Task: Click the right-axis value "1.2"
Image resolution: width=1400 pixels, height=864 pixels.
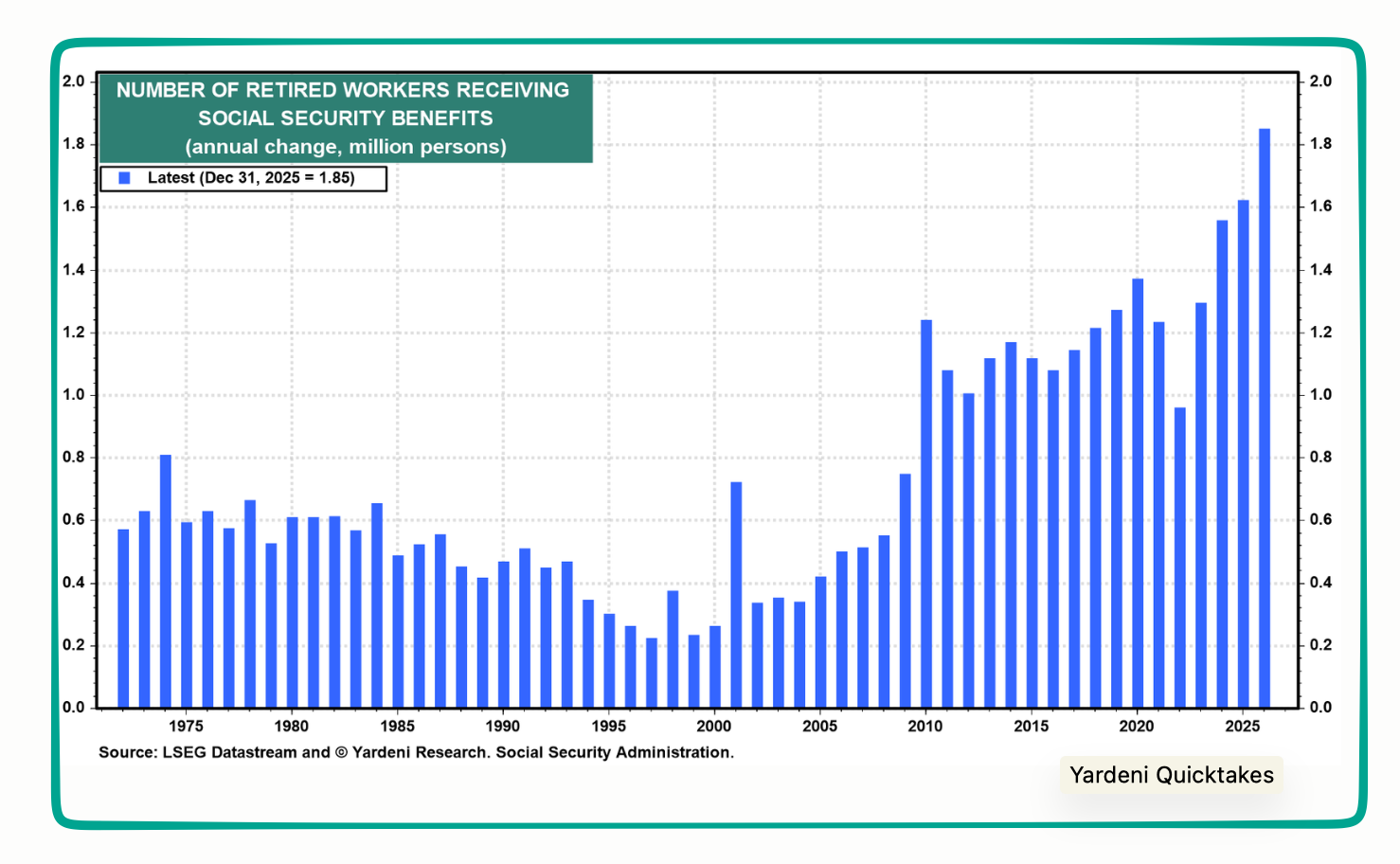Action: [x=1320, y=333]
